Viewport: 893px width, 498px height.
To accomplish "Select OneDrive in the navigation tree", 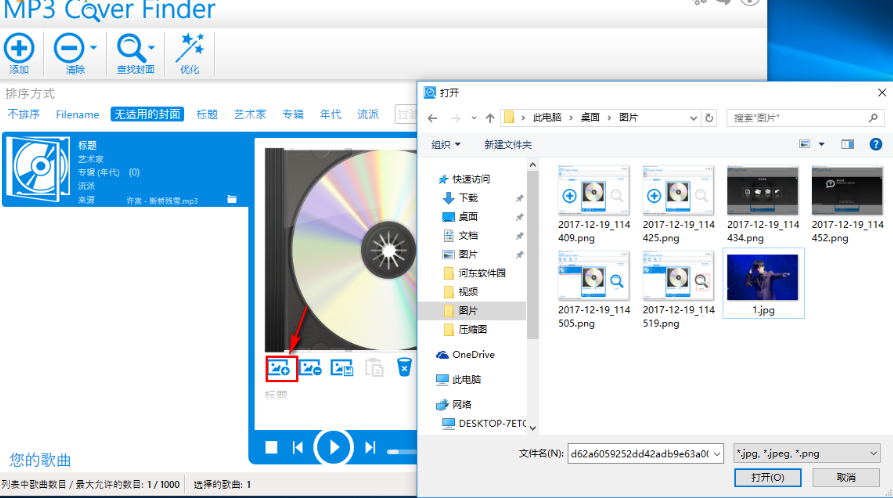I will pyautogui.click(x=473, y=354).
